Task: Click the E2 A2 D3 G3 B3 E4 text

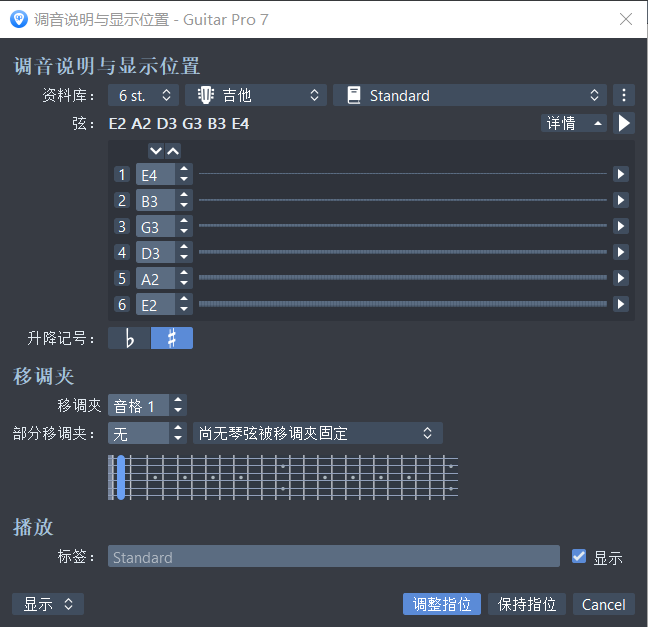Action: coord(179,124)
